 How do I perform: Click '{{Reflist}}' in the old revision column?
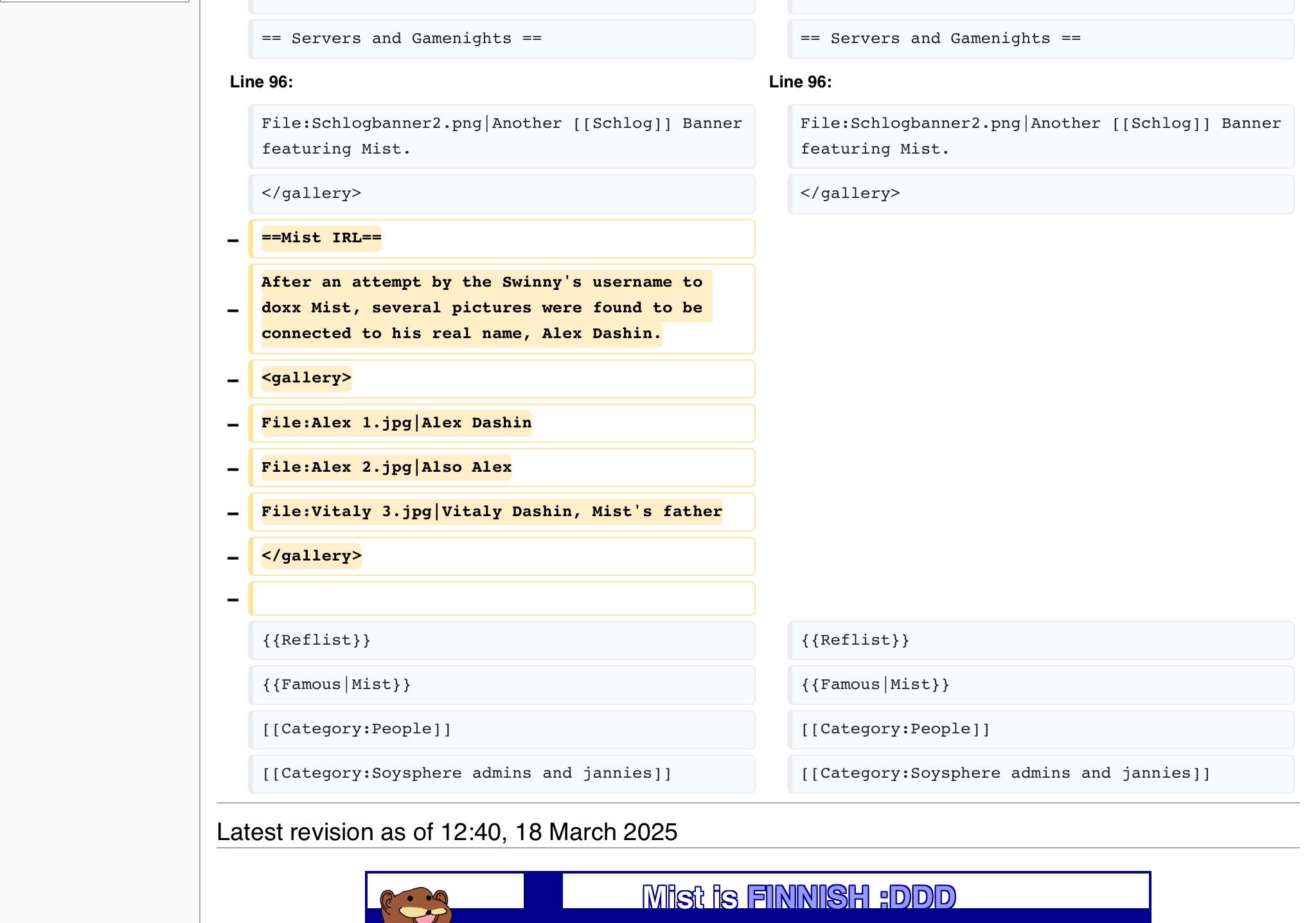point(501,640)
